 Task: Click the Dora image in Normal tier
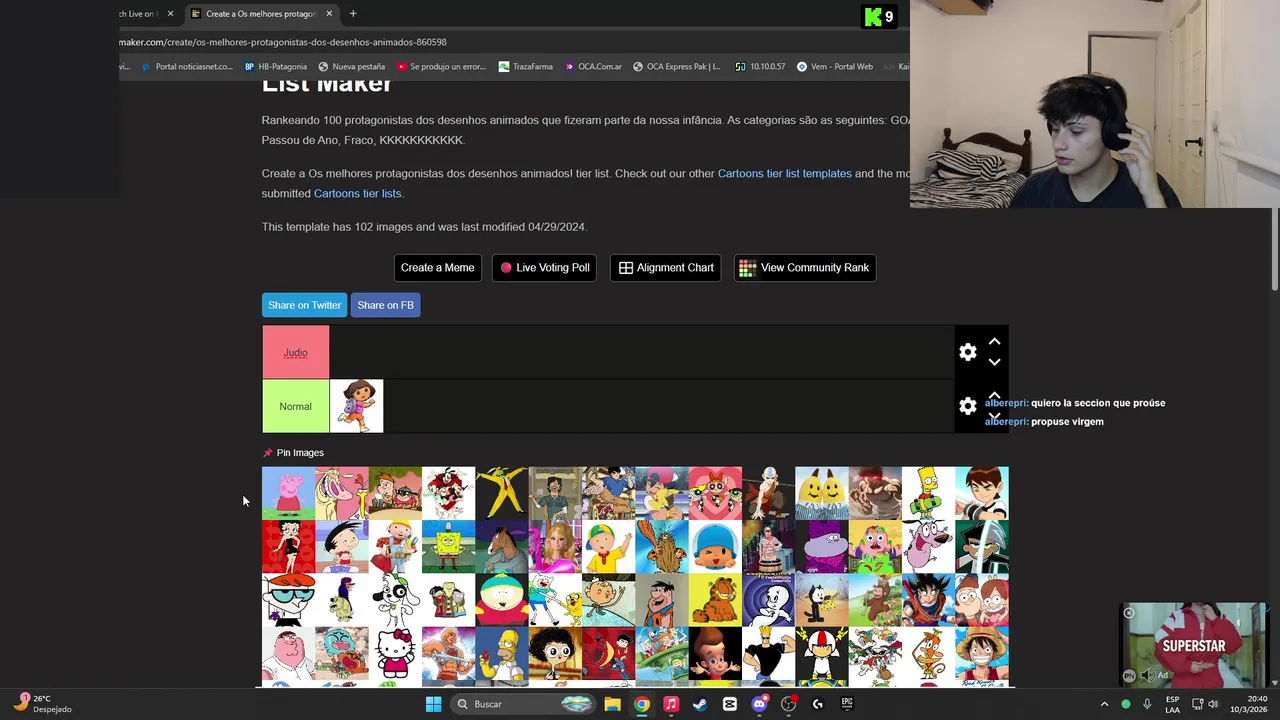tap(356, 406)
